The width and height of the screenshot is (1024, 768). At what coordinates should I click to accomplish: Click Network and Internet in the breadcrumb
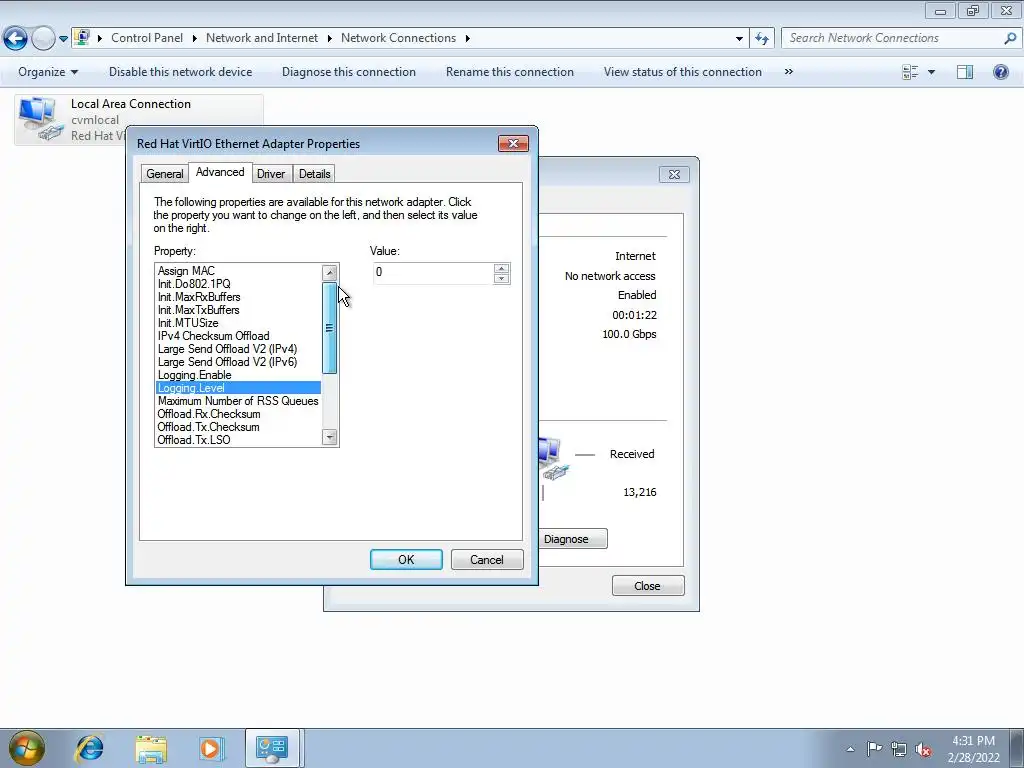(262, 38)
